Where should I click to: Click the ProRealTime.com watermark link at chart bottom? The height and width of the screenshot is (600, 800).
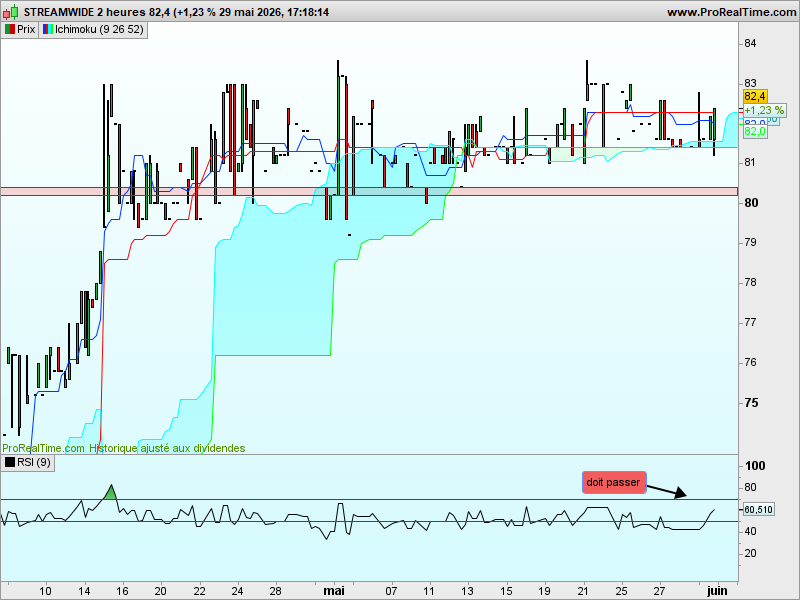43,448
